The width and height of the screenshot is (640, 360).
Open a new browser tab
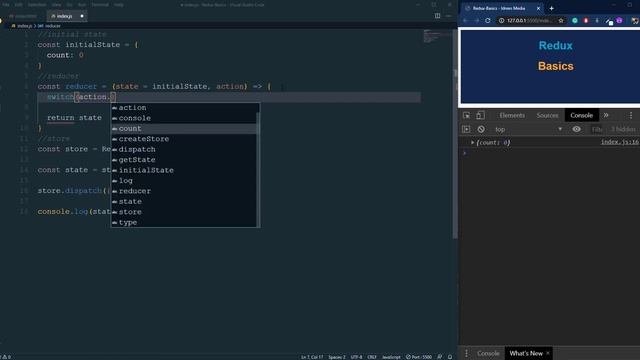click(551, 8)
